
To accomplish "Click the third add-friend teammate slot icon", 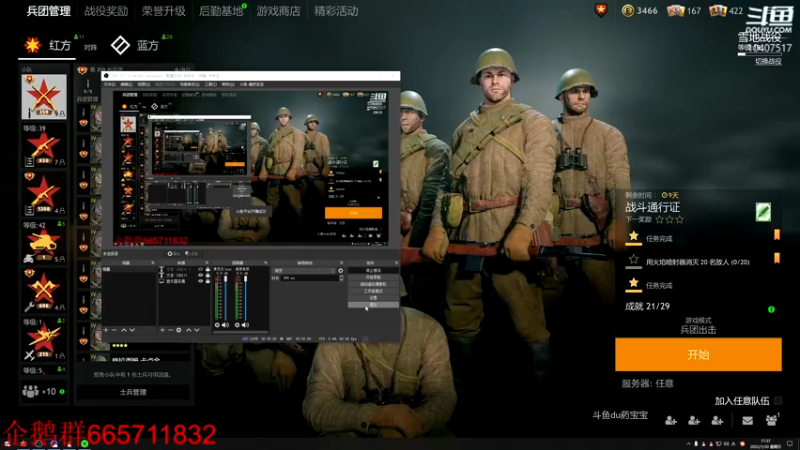I will tap(717, 420).
